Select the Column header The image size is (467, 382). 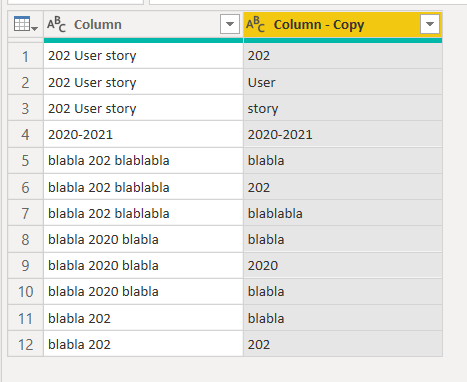[143, 24]
